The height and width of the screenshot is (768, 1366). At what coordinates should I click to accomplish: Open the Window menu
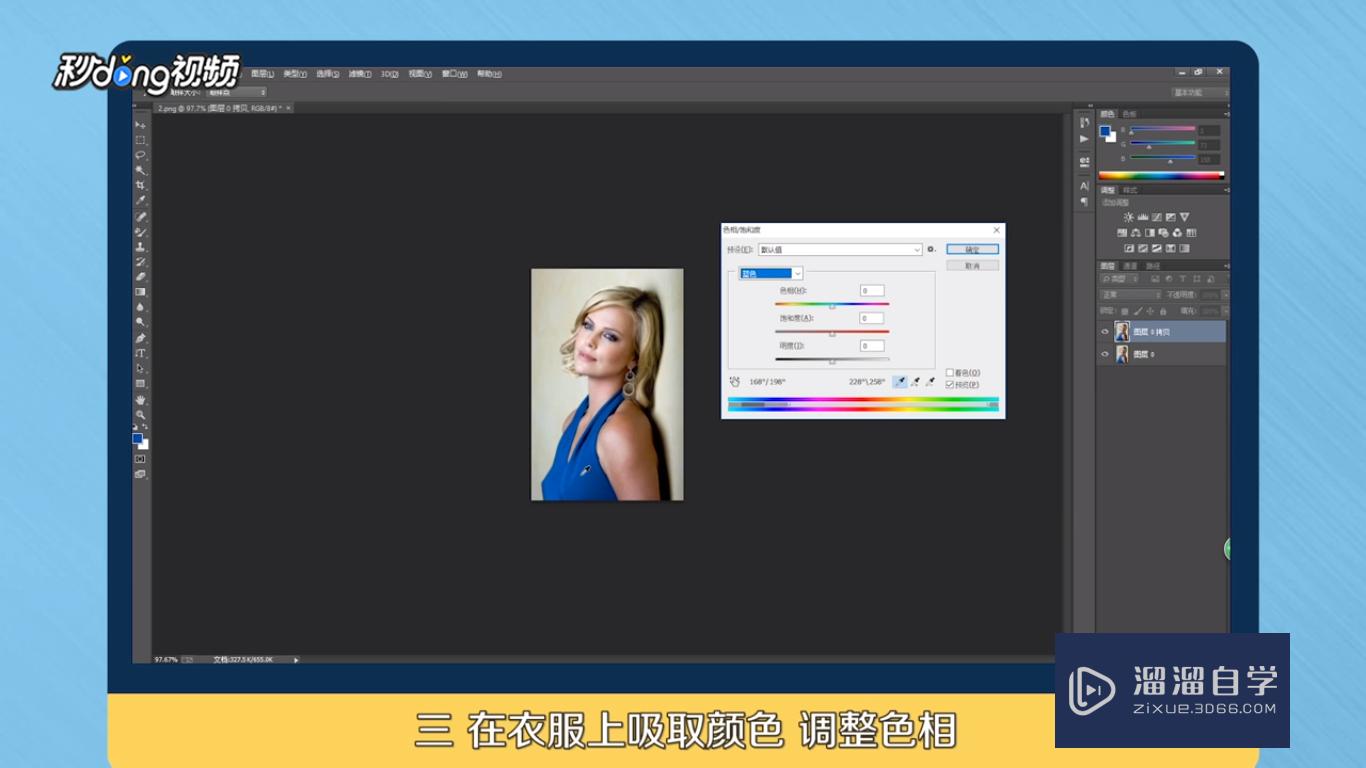tap(455, 74)
